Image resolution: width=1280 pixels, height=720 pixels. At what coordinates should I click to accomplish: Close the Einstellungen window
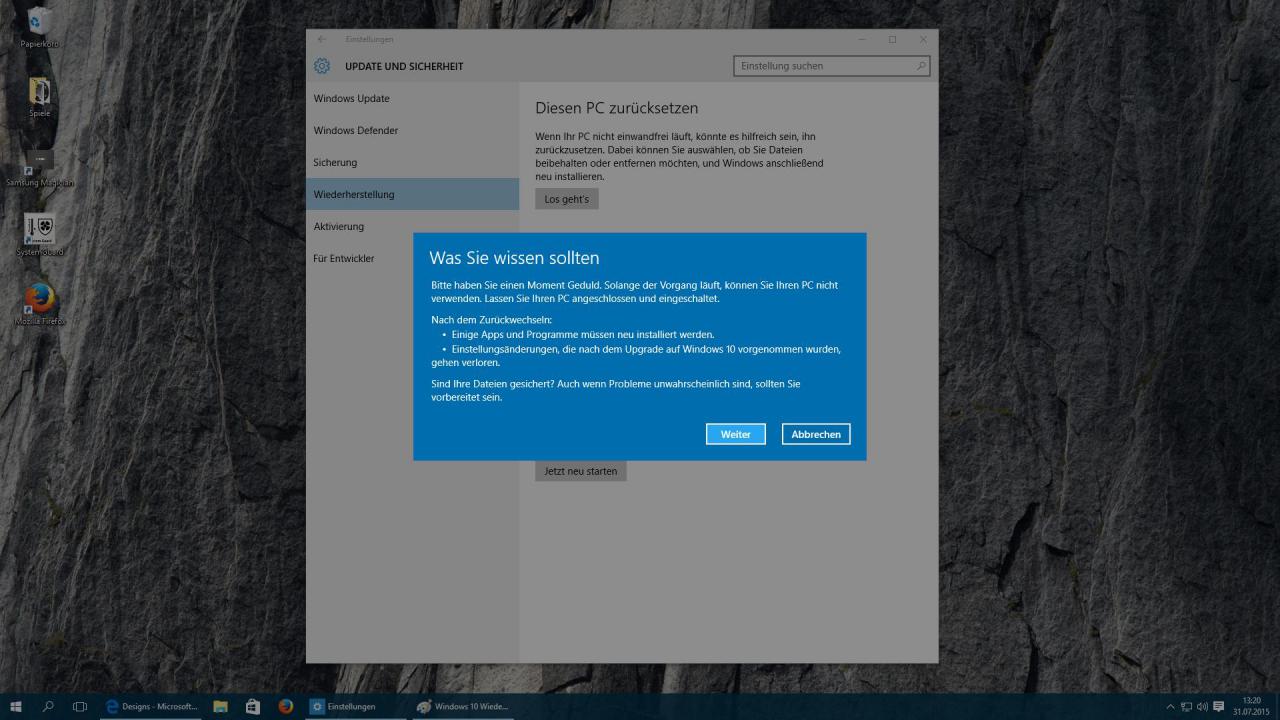923,39
